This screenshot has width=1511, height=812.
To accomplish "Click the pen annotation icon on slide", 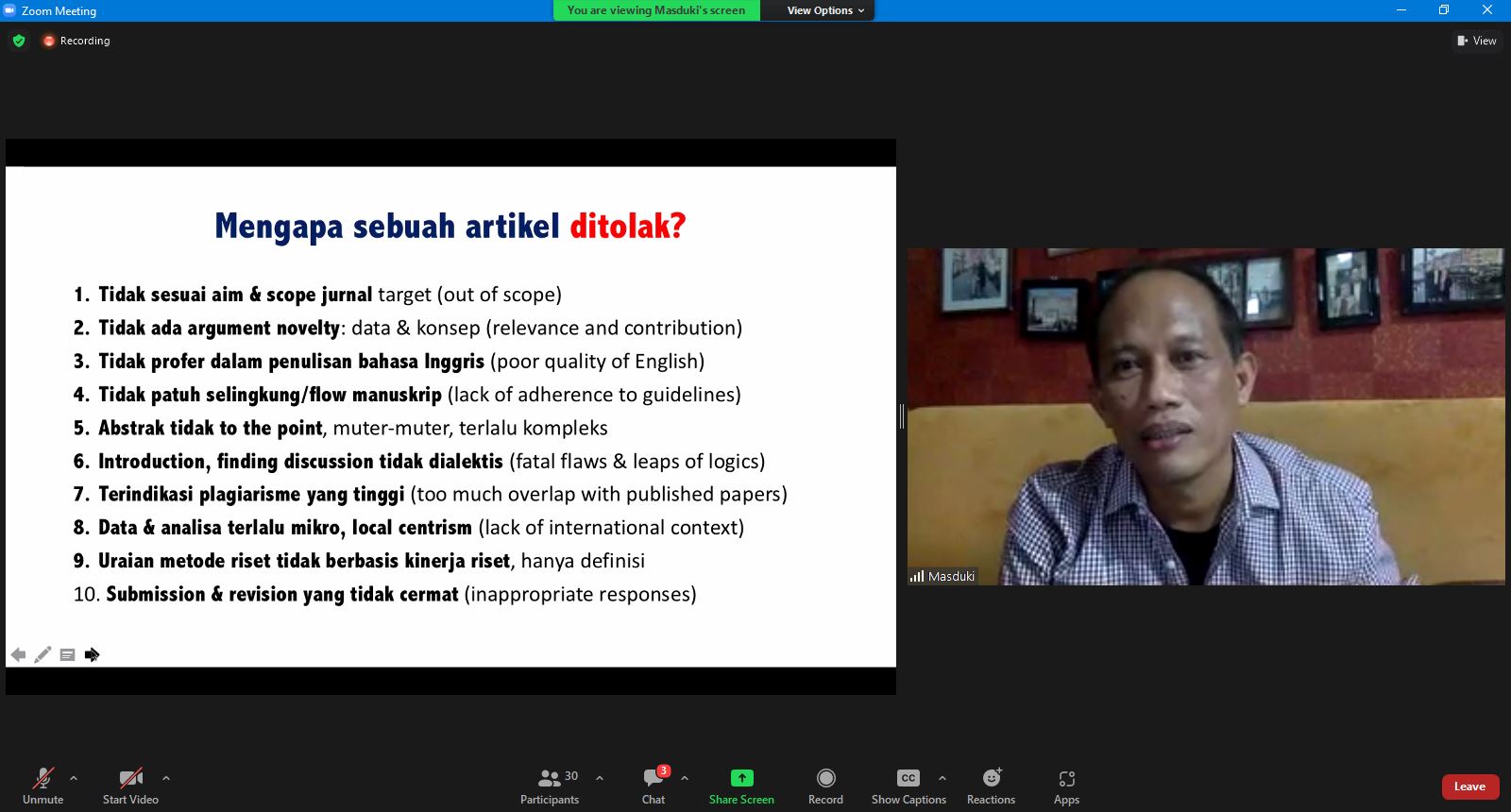I will coord(42,654).
